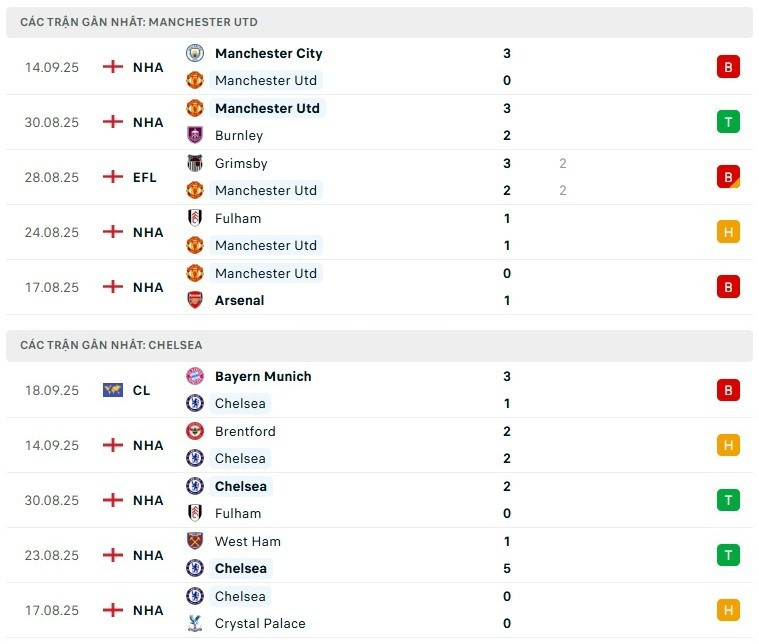The image size is (759, 644).
Task: Click the Manchester City club crest
Action: pyautogui.click(x=195, y=53)
